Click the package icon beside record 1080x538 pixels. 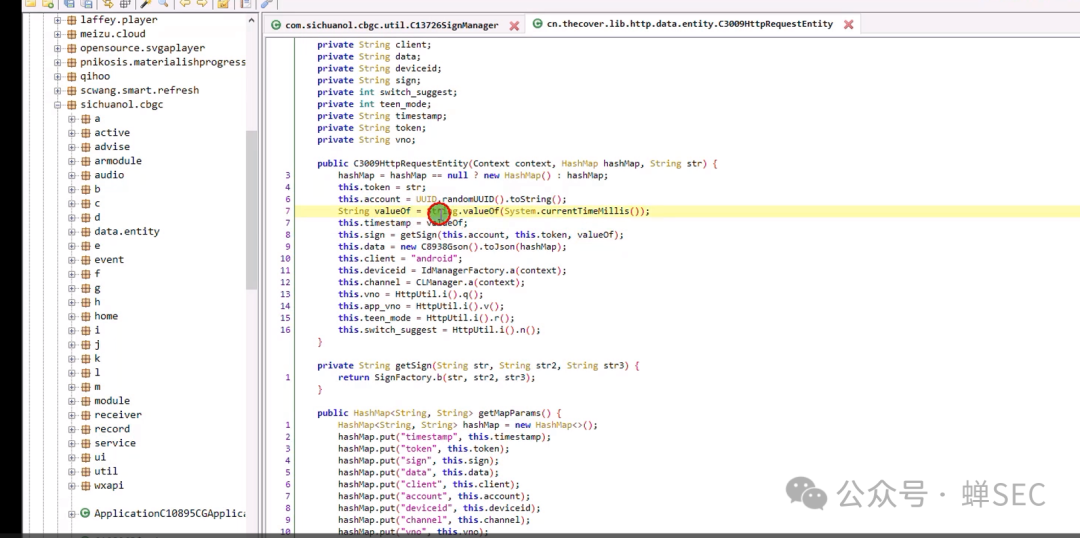pos(85,429)
